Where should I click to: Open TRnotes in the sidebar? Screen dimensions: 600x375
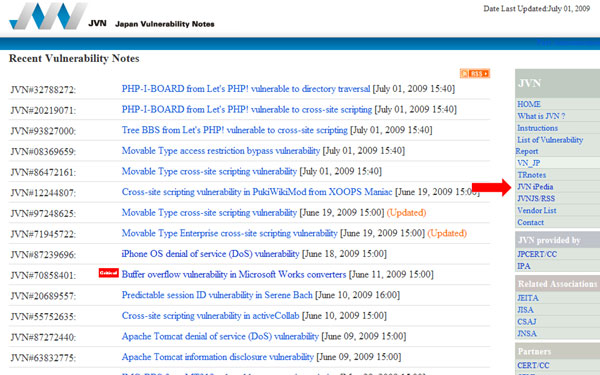[x=532, y=175]
